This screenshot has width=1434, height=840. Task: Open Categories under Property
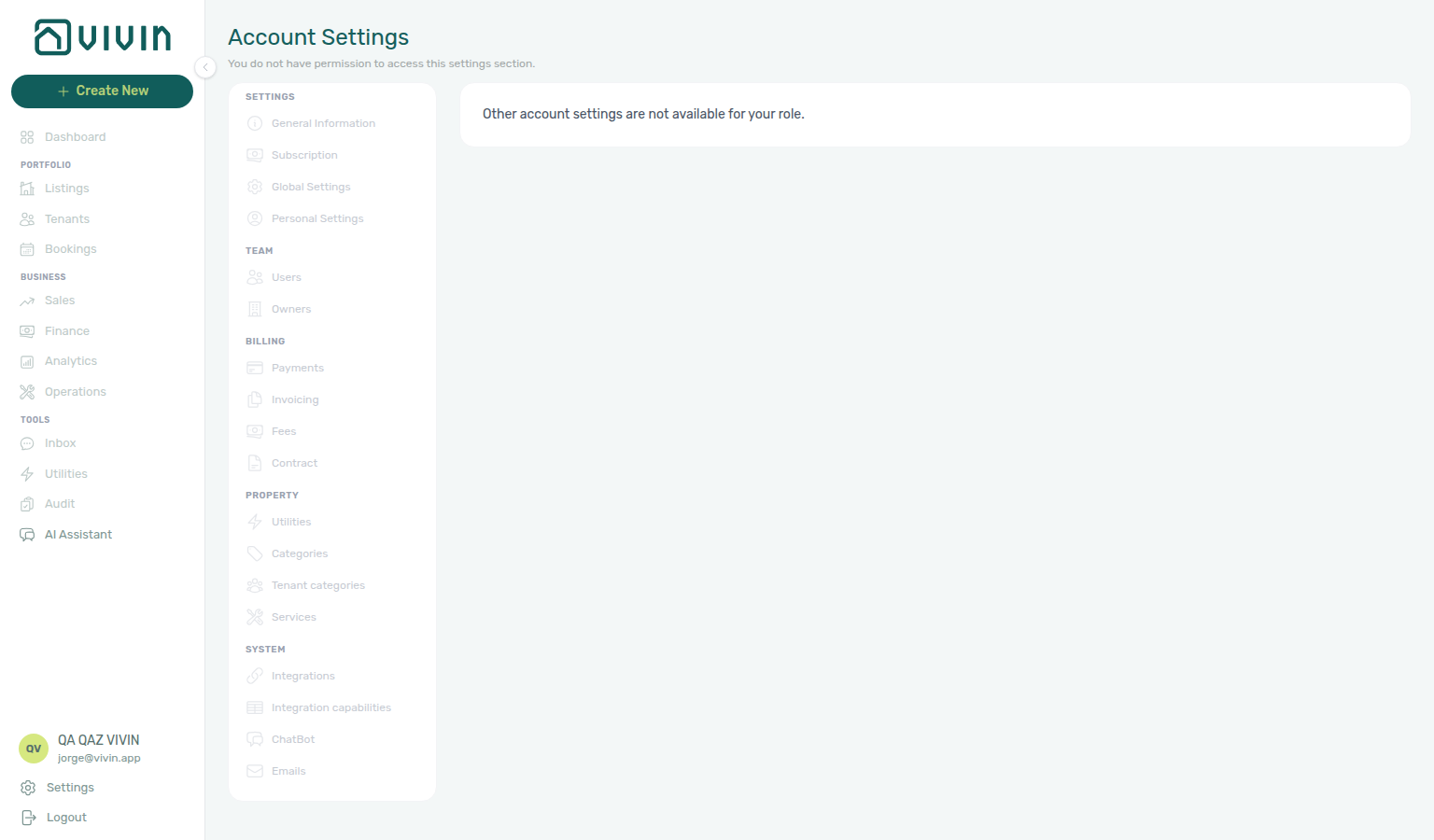coord(300,553)
